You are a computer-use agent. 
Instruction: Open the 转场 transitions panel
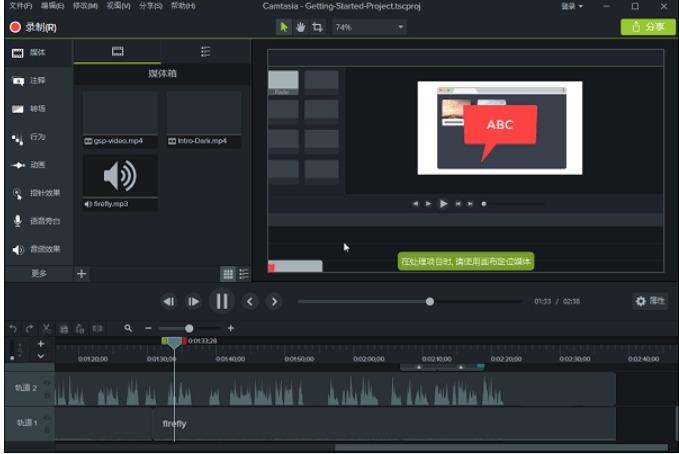pyautogui.click(x=38, y=109)
